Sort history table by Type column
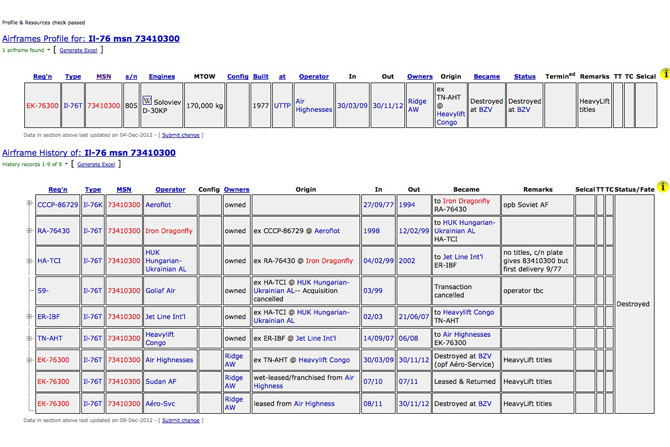The height and width of the screenshot is (447, 670). click(93, 189)
